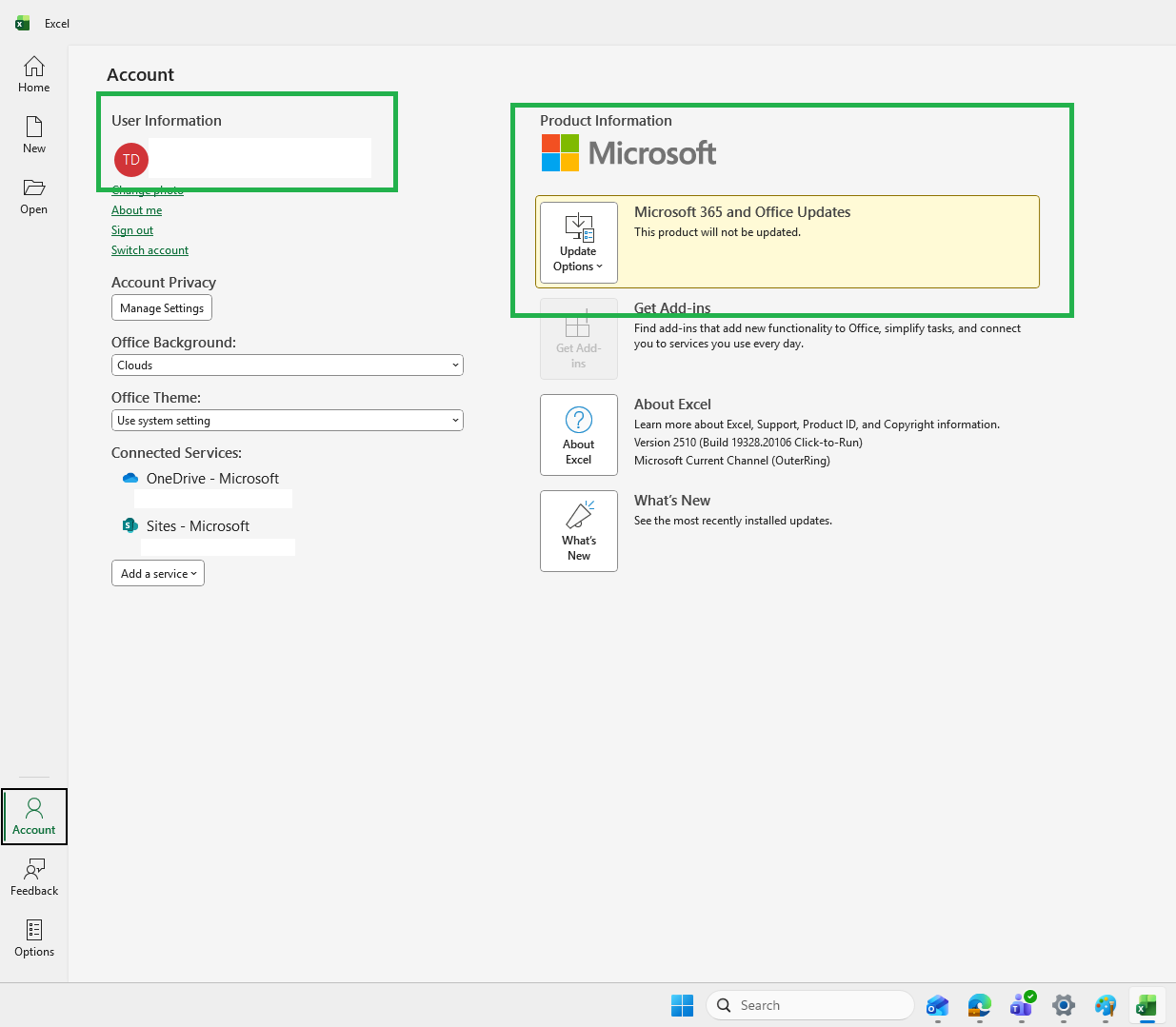Open Paint from the taskbar
Viewport: 1176px width, 1027px height.
[1106, 1005]
